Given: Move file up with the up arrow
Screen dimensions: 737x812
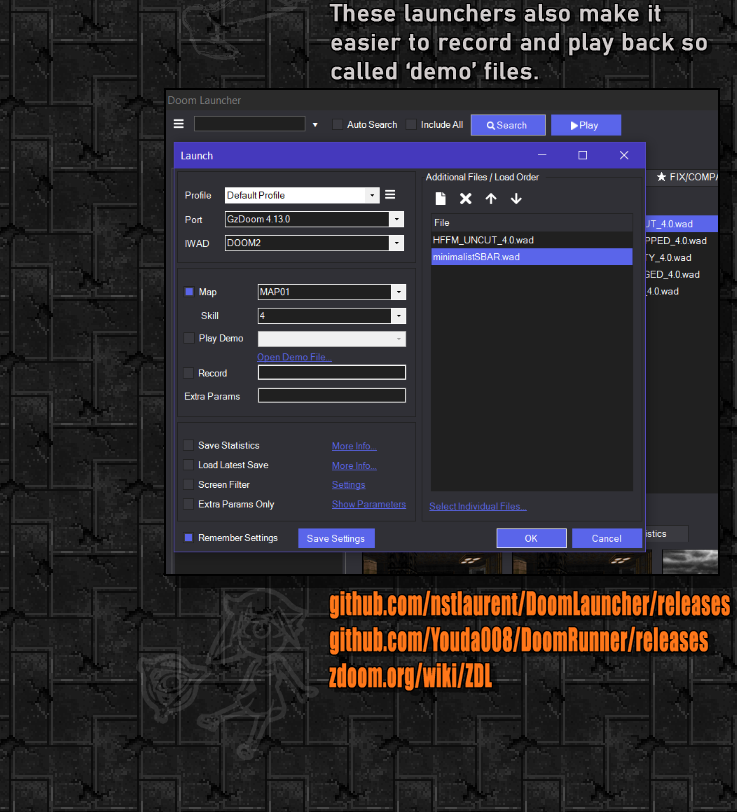Looking at the screenshot, I should coord(491,198).
